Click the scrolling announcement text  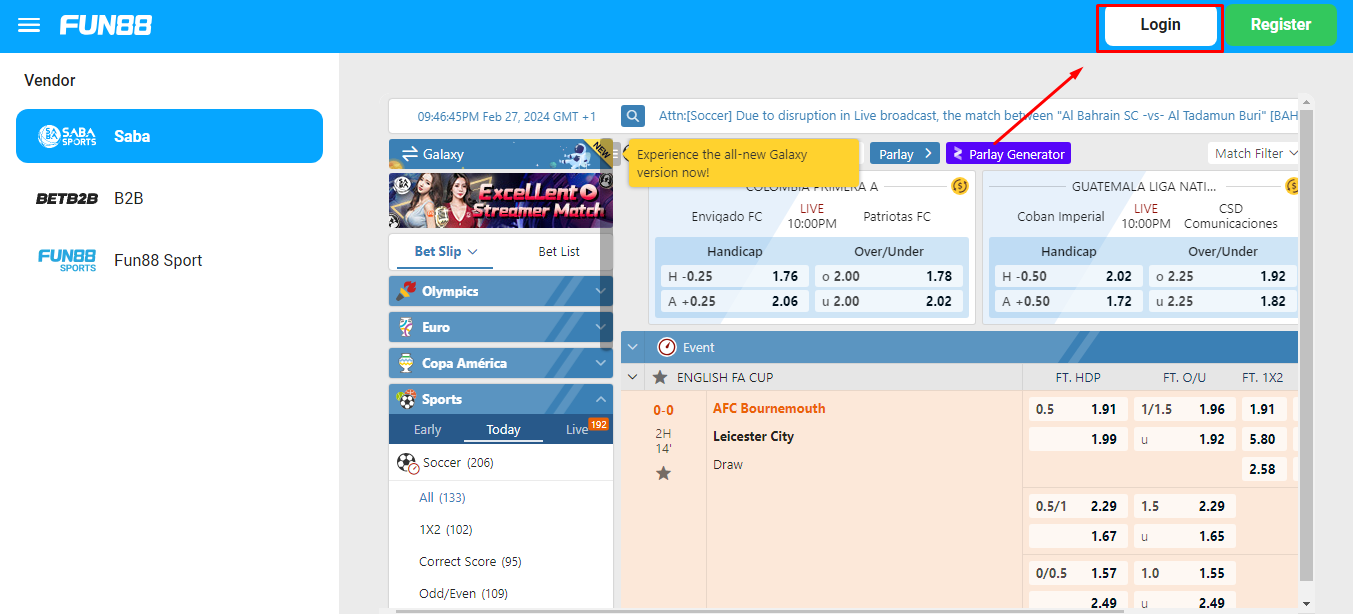pyautogui.click(x=978, y=116)
